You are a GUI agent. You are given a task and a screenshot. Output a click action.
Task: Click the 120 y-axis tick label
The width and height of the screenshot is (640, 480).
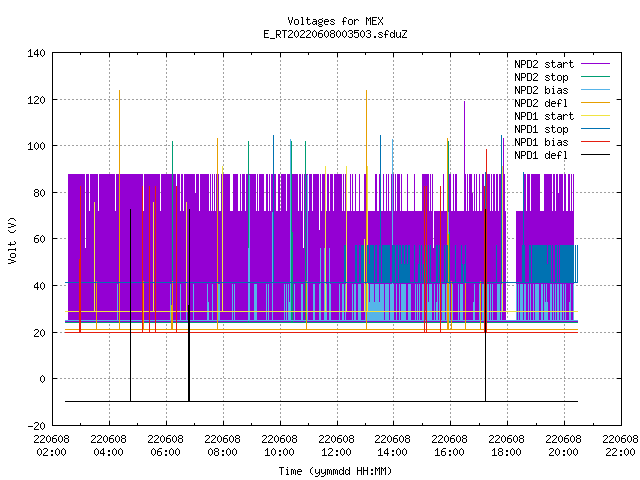pos(36,100)
